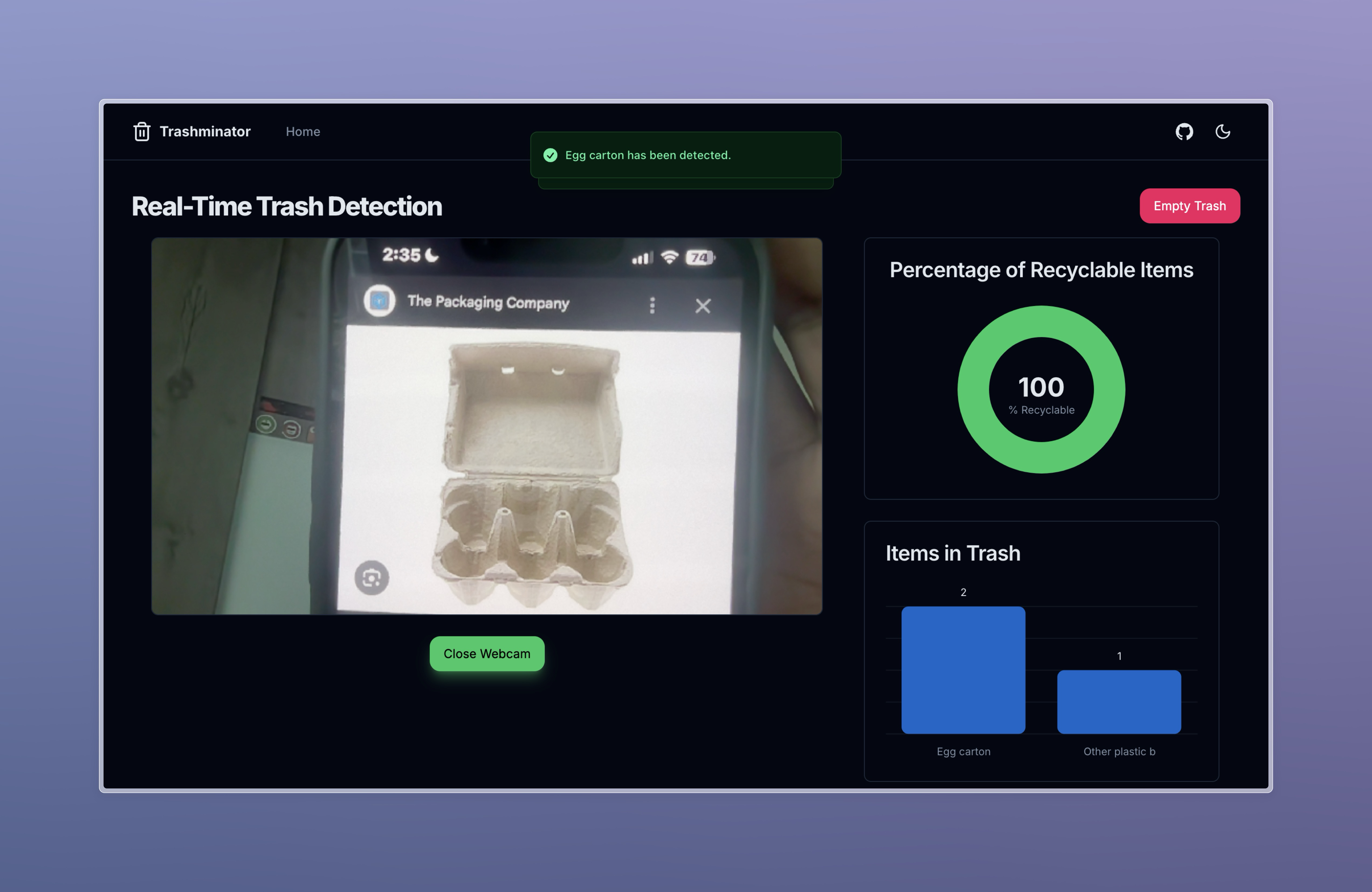Click The Packaging Company round avatar icon

coord(379,300)
